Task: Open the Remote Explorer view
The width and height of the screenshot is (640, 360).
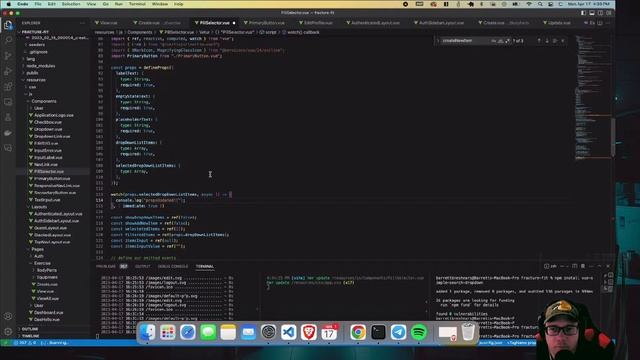Action: (x=8, y=102)
